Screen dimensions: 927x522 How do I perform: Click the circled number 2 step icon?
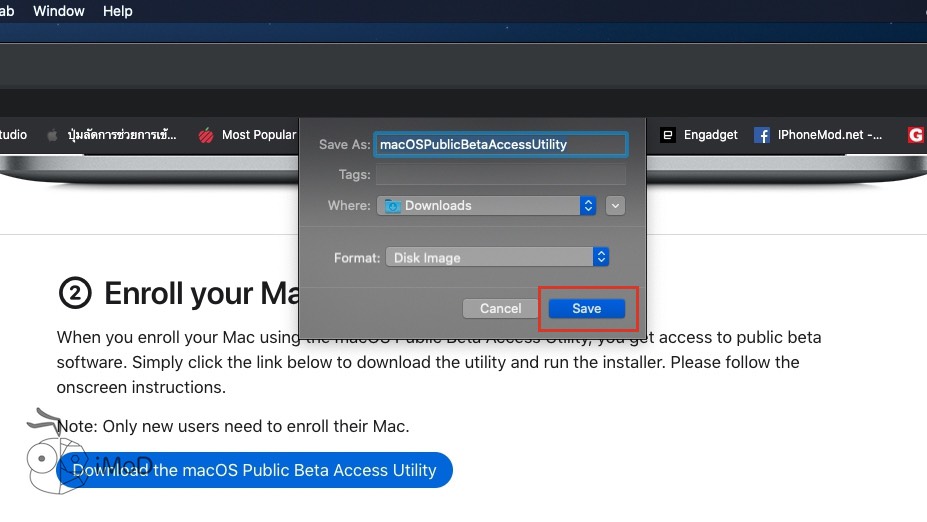75,294
